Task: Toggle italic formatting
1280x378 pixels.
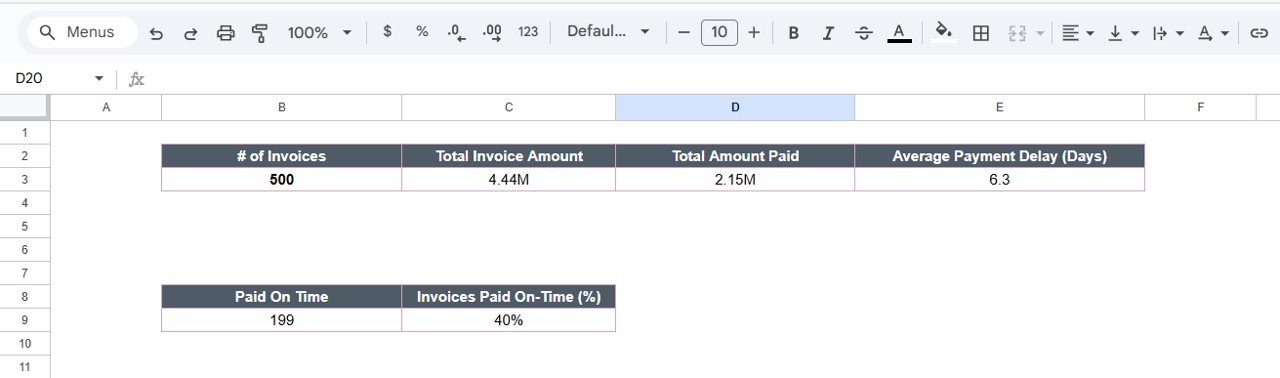Action: click(x=828, y=33)
